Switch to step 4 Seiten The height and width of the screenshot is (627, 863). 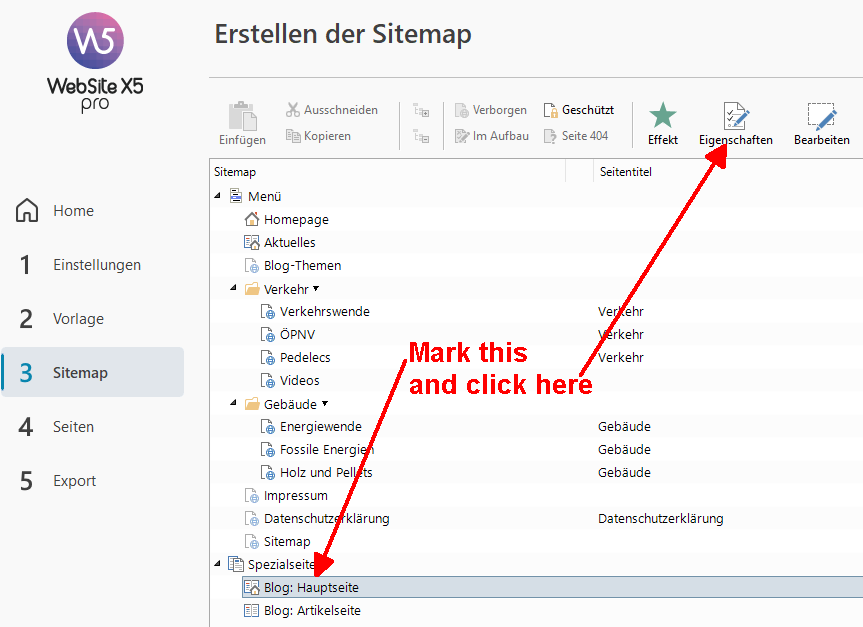tap(73, 427)
